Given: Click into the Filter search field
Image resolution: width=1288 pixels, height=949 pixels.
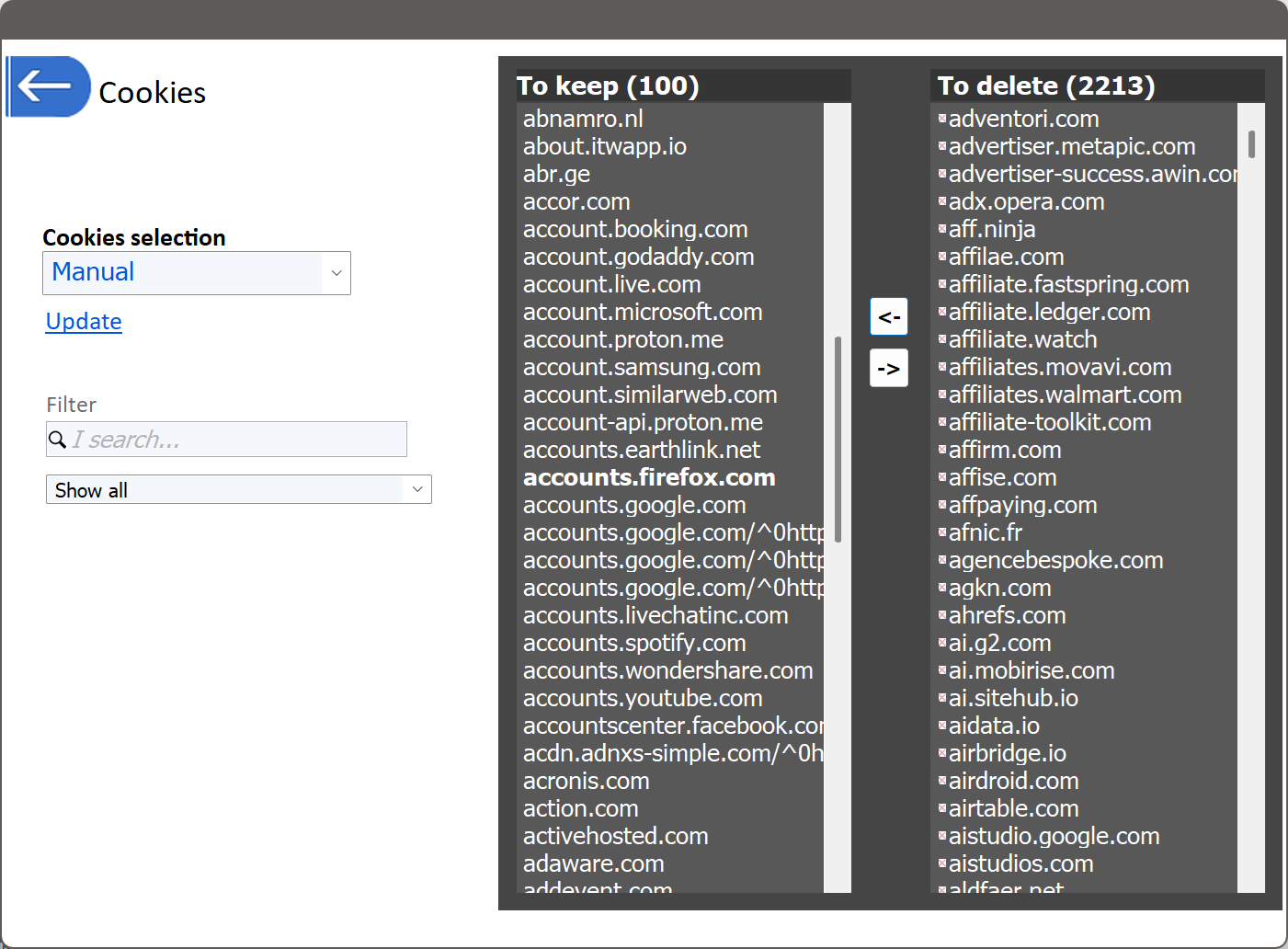Looking at the screenshot, I should pyautogui.click(x=237, y=440).
